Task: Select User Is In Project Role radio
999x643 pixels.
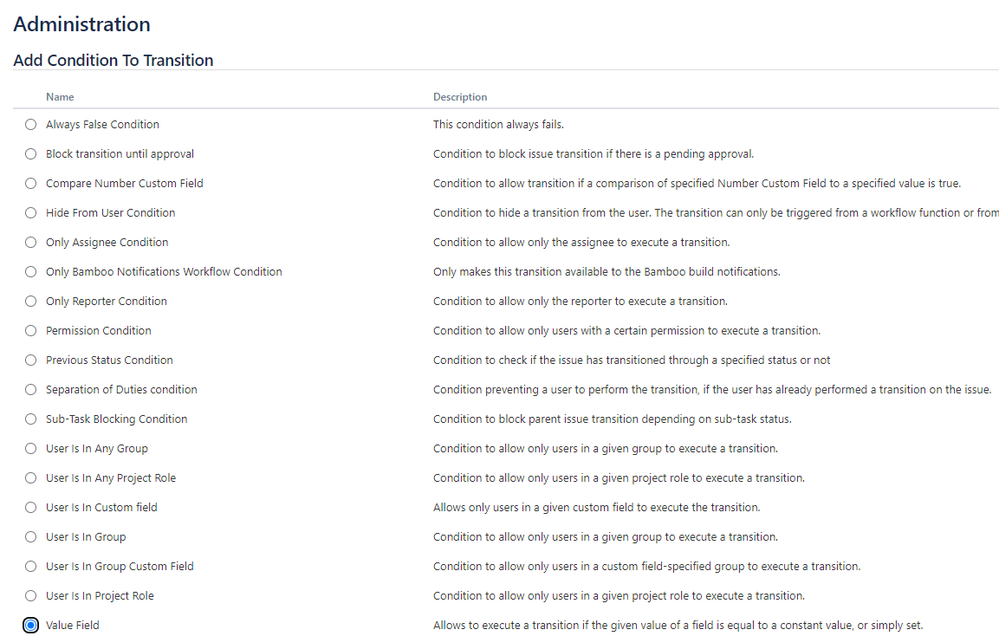Action: coord(31,596)
